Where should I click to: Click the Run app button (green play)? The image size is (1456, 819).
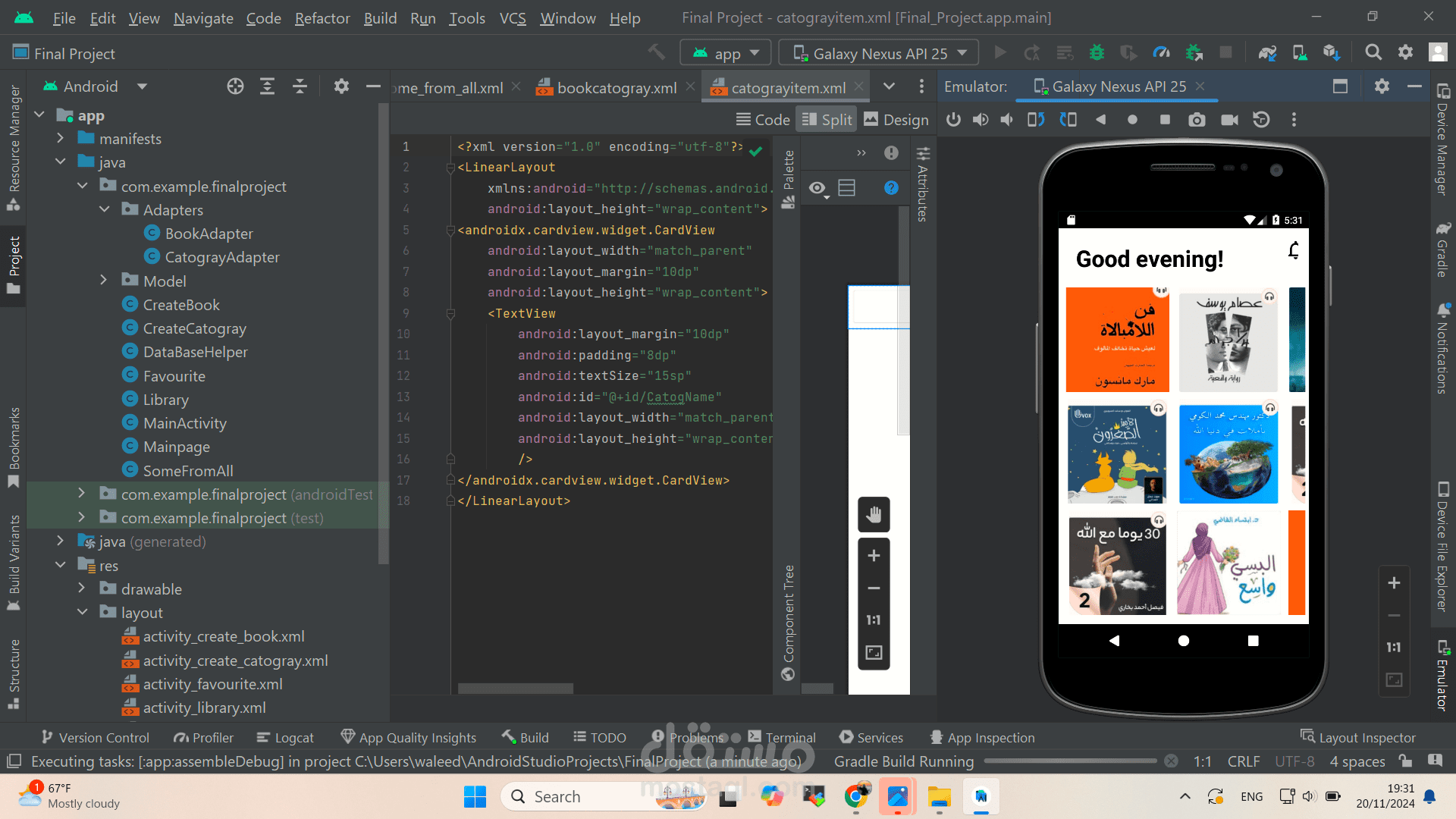tap(1000, 52)
